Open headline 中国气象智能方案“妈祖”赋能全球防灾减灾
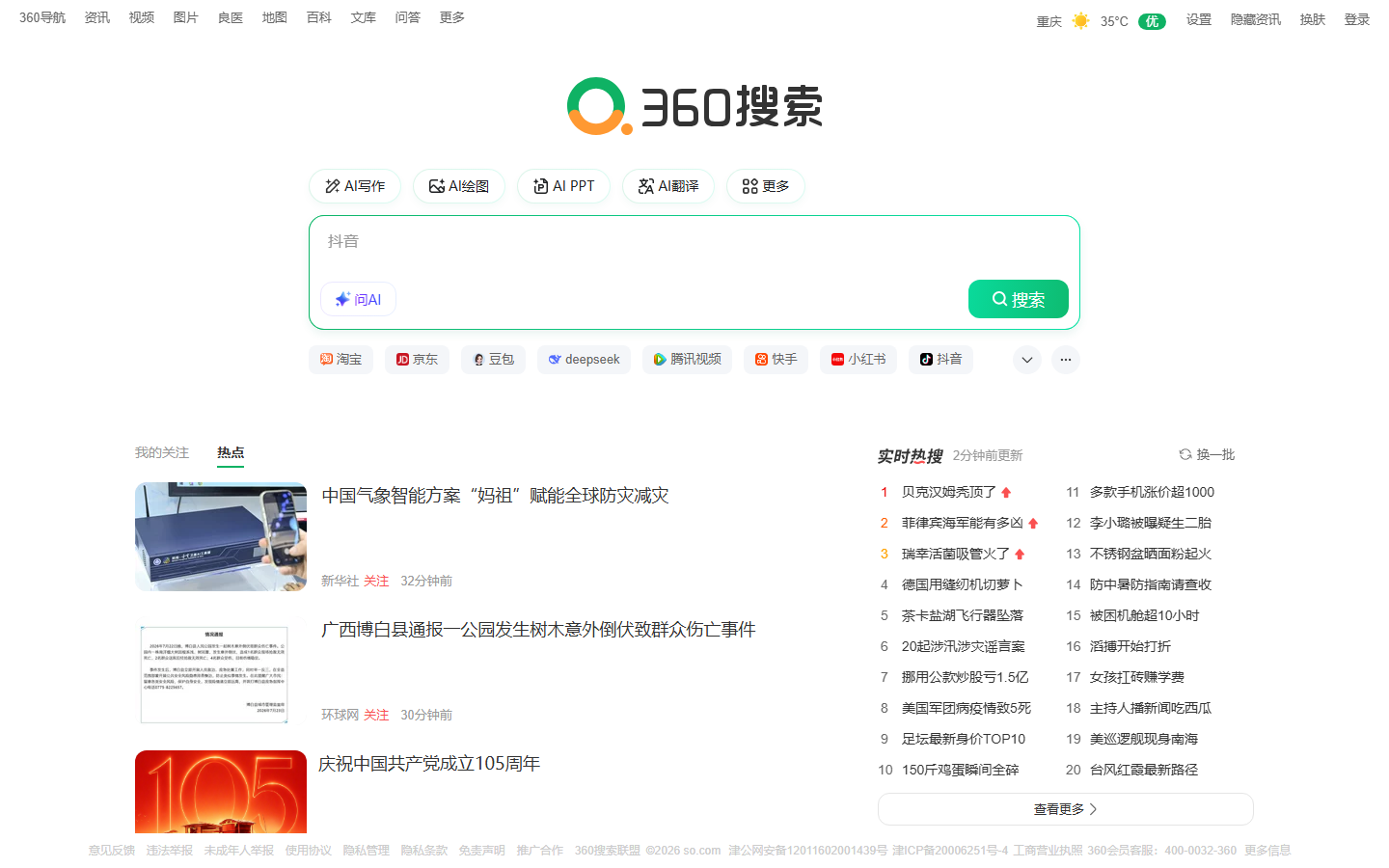This screenshot has width=1389, height=868. (x=495, y=496)
